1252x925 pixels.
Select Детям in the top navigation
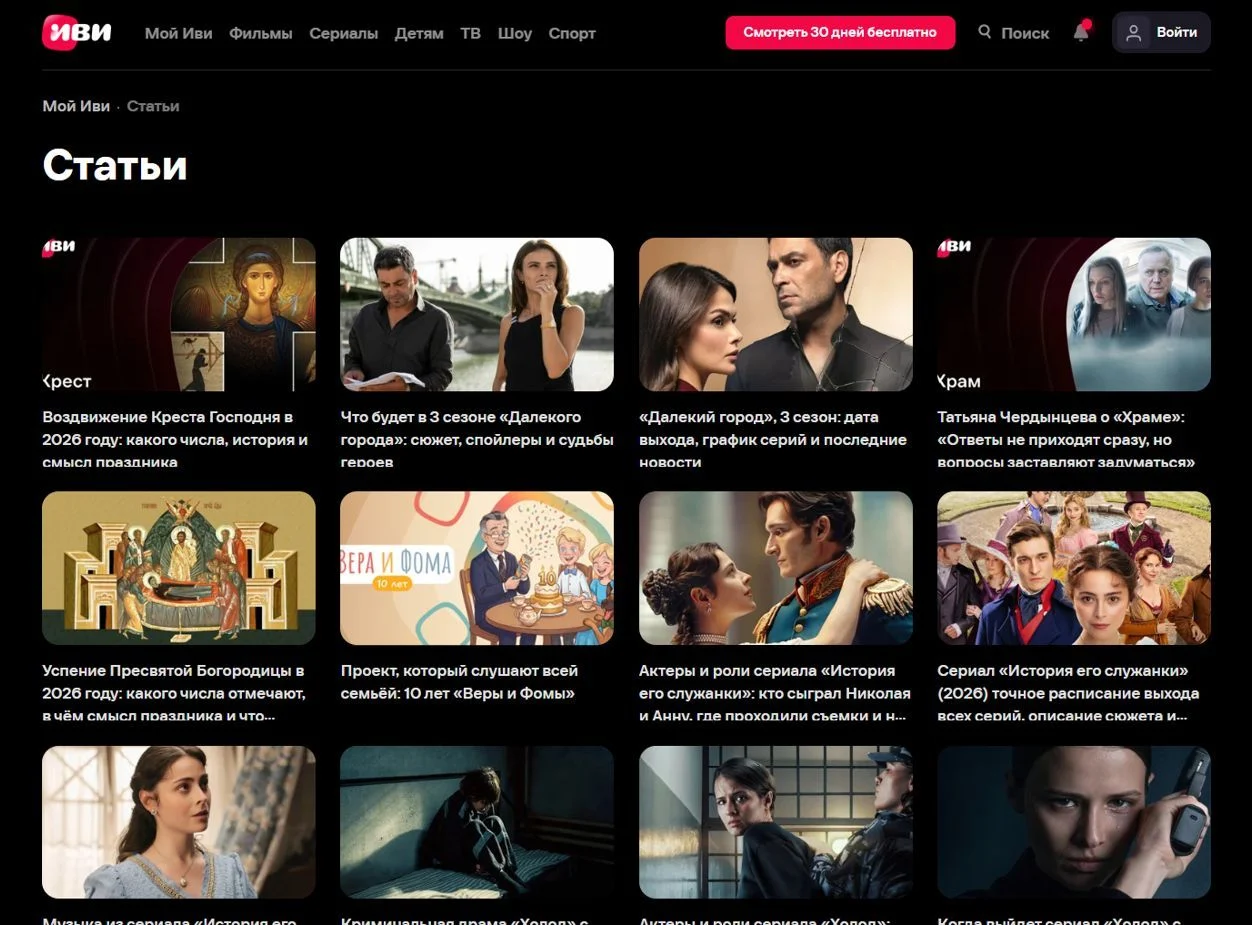(x=419, y=33)
